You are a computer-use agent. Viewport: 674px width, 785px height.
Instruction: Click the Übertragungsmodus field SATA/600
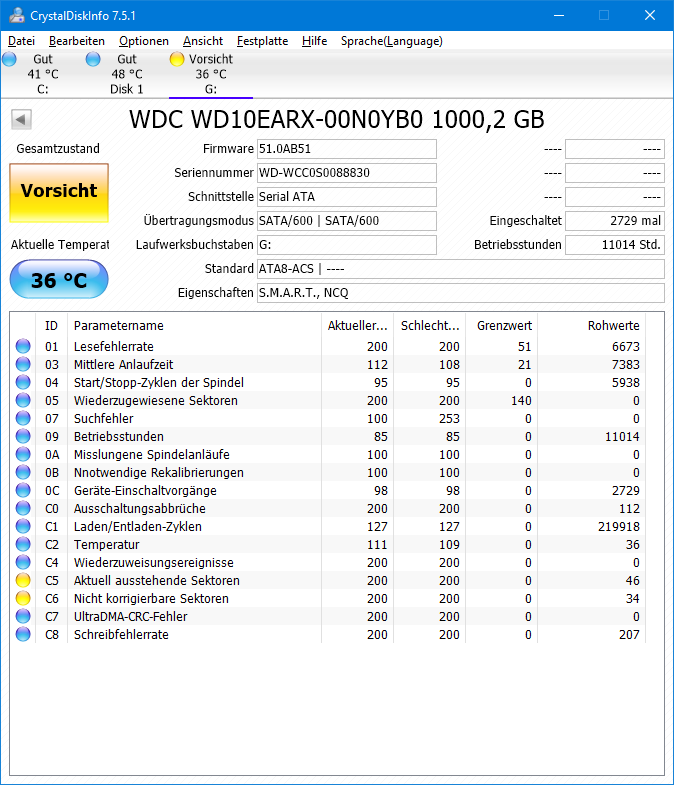(x=347, y=221)
